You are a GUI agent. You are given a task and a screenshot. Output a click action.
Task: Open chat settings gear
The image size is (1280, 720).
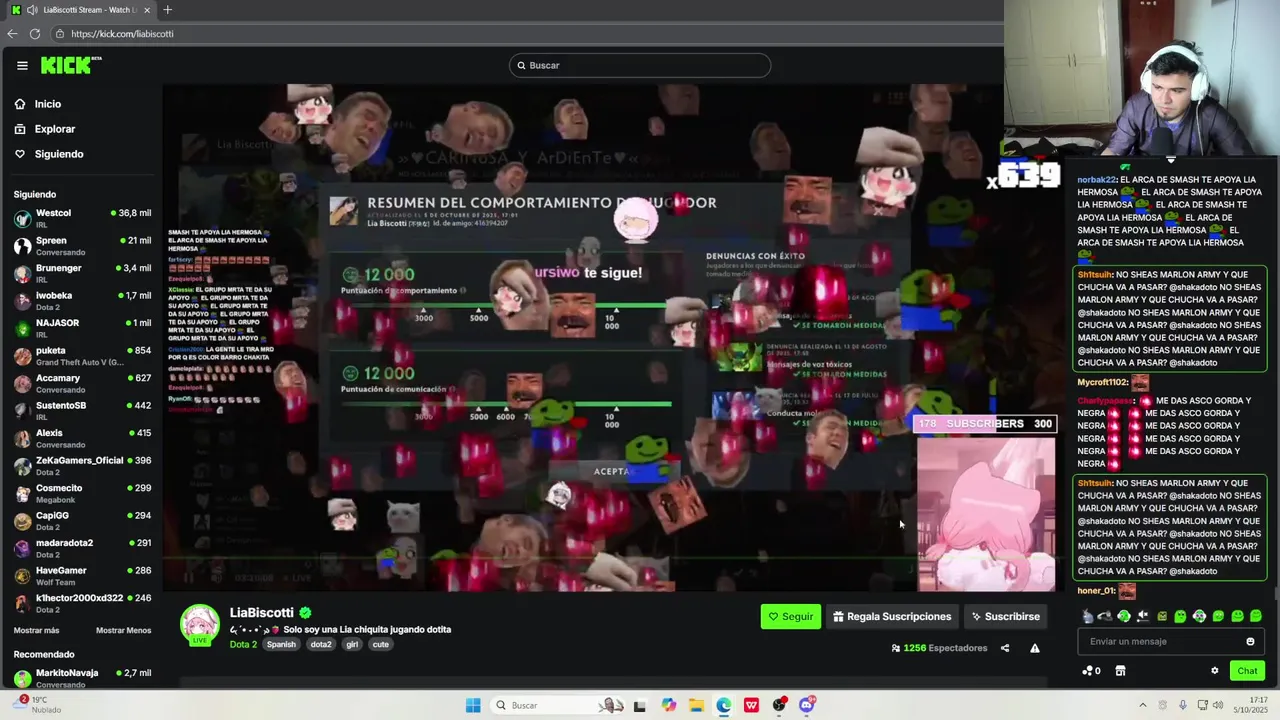click(1215, 671)
